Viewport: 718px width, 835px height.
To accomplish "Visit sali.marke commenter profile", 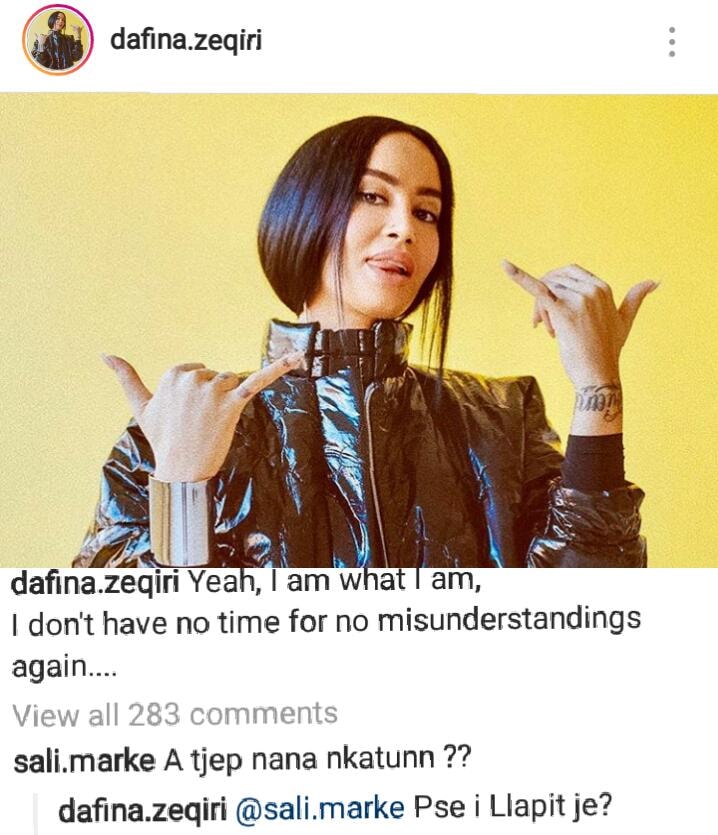I will 84,761.
